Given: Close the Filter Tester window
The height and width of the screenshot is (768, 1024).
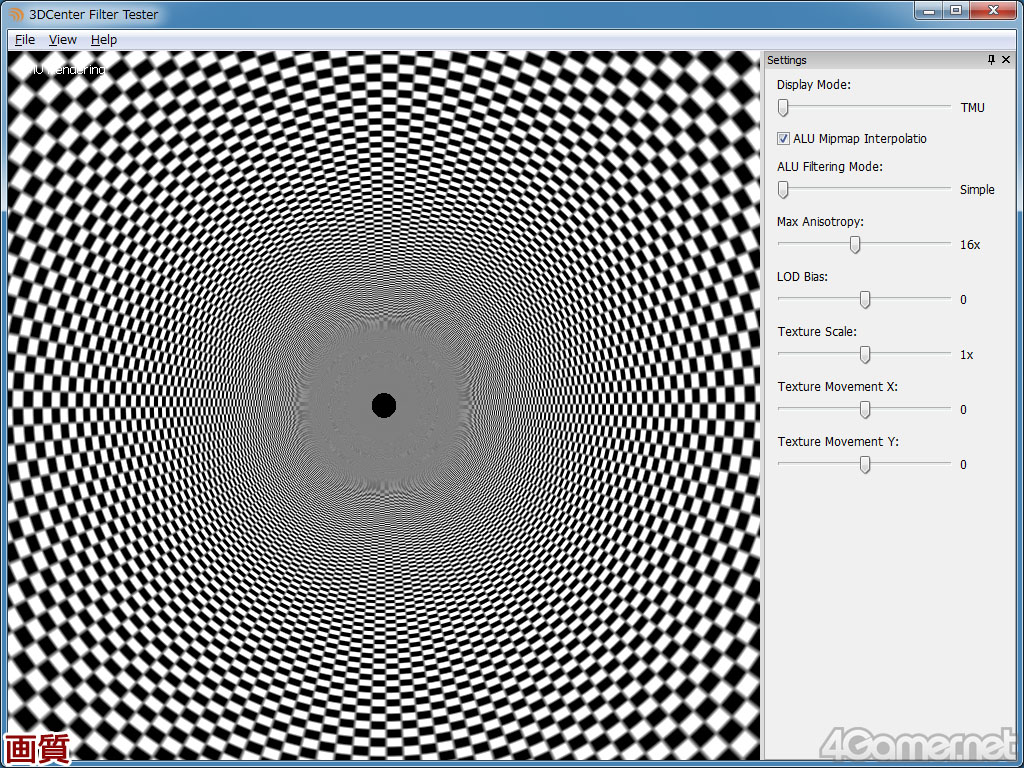Looking at the screenshot, I should pos(993,11).
